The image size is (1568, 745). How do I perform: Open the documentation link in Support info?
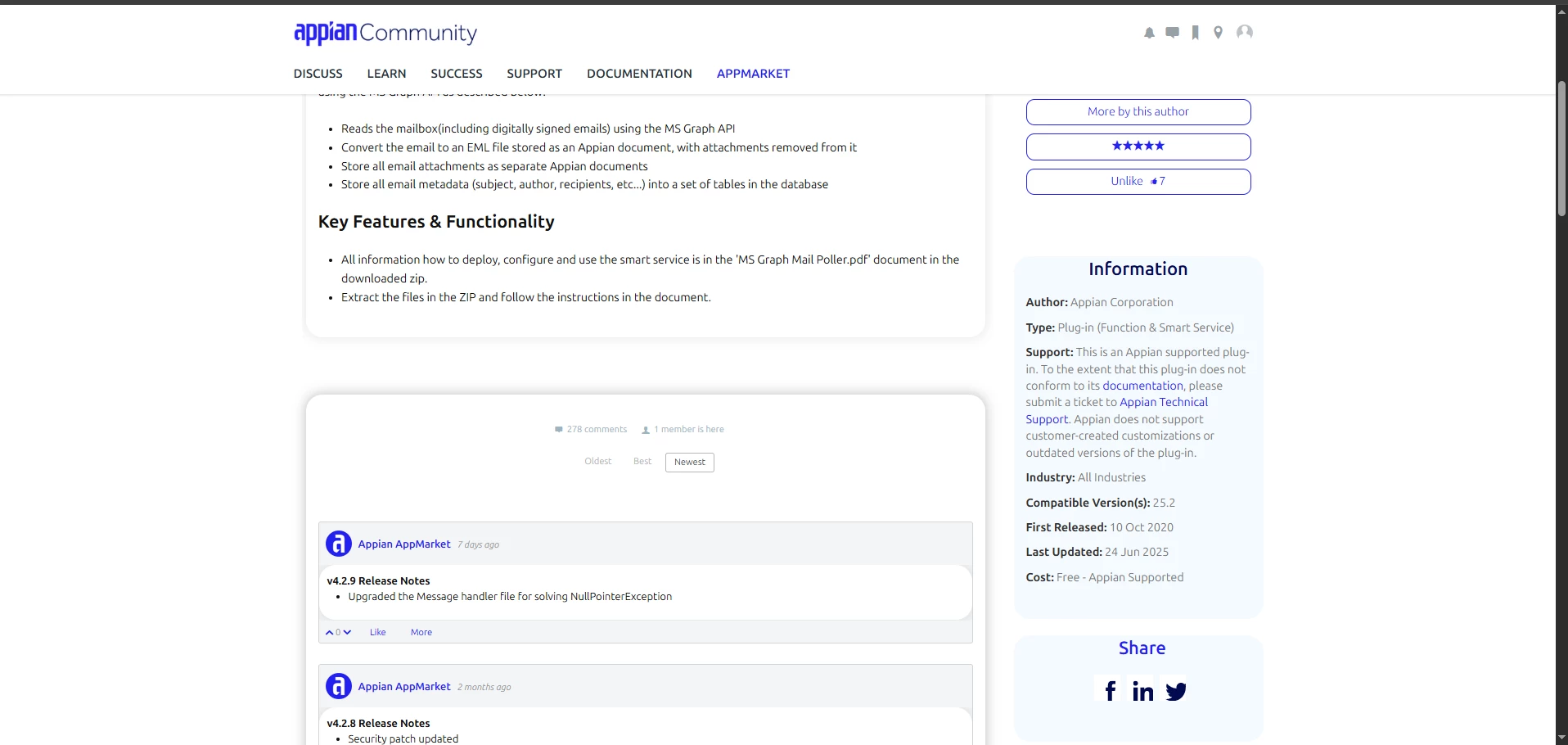[x=1142, y=386]
